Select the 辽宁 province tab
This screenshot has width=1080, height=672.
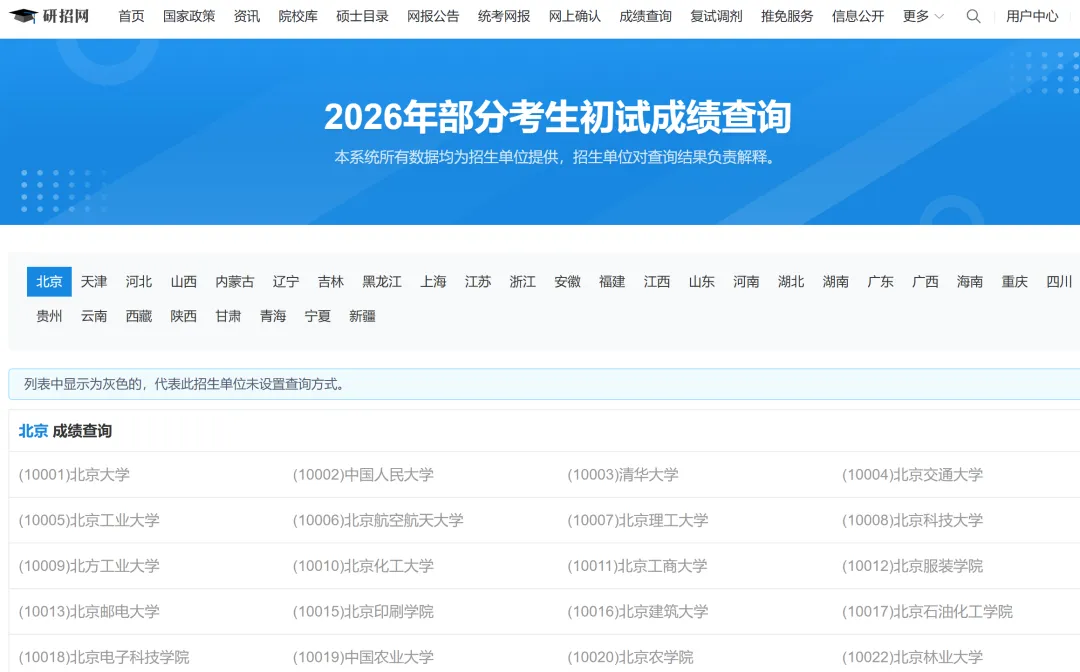pyautogui.click(x=286, y=282)
